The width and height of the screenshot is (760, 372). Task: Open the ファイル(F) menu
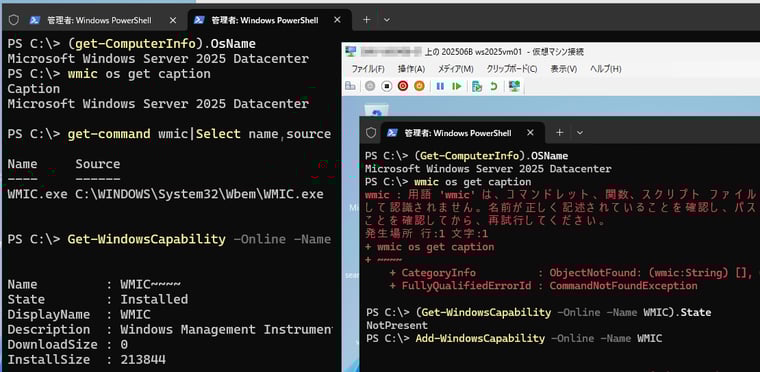[x=368, y=69]
